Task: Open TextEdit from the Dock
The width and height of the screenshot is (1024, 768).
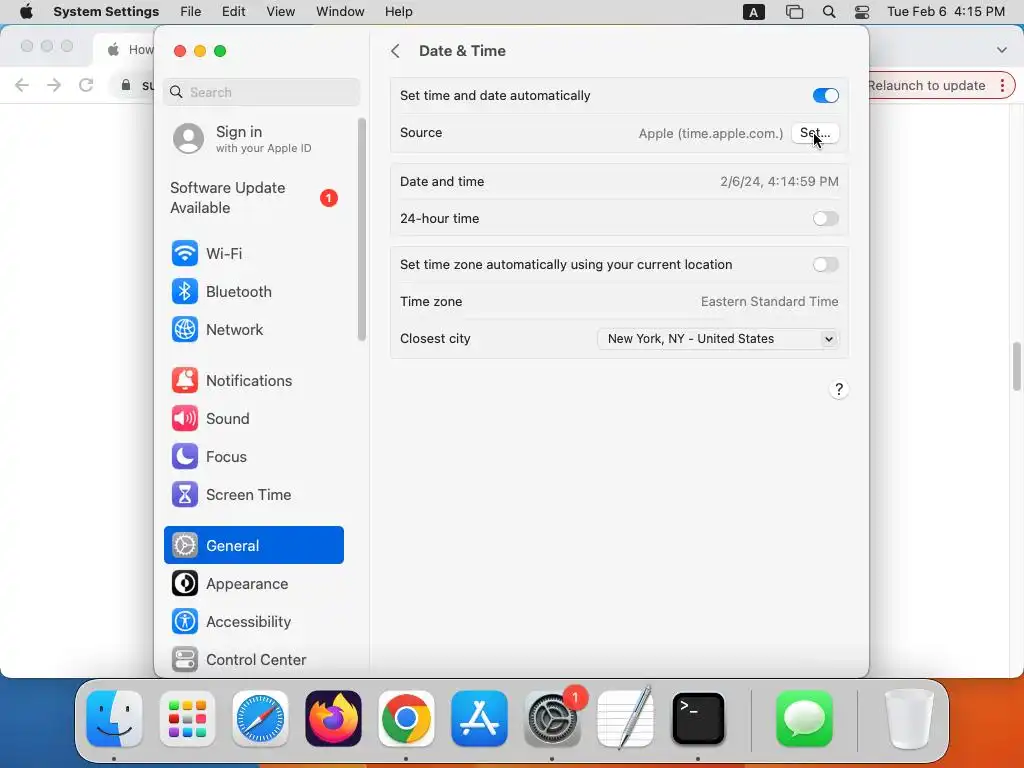Action: (626, 718)
